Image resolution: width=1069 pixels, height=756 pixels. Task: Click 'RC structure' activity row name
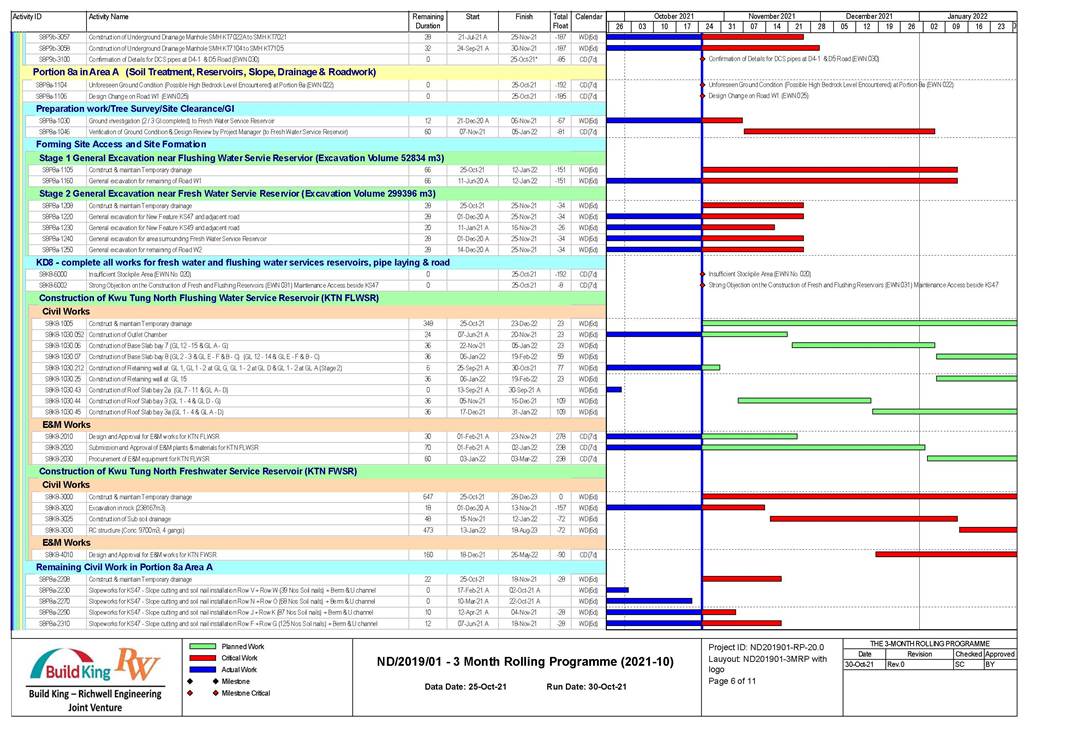tap(136, 530)
